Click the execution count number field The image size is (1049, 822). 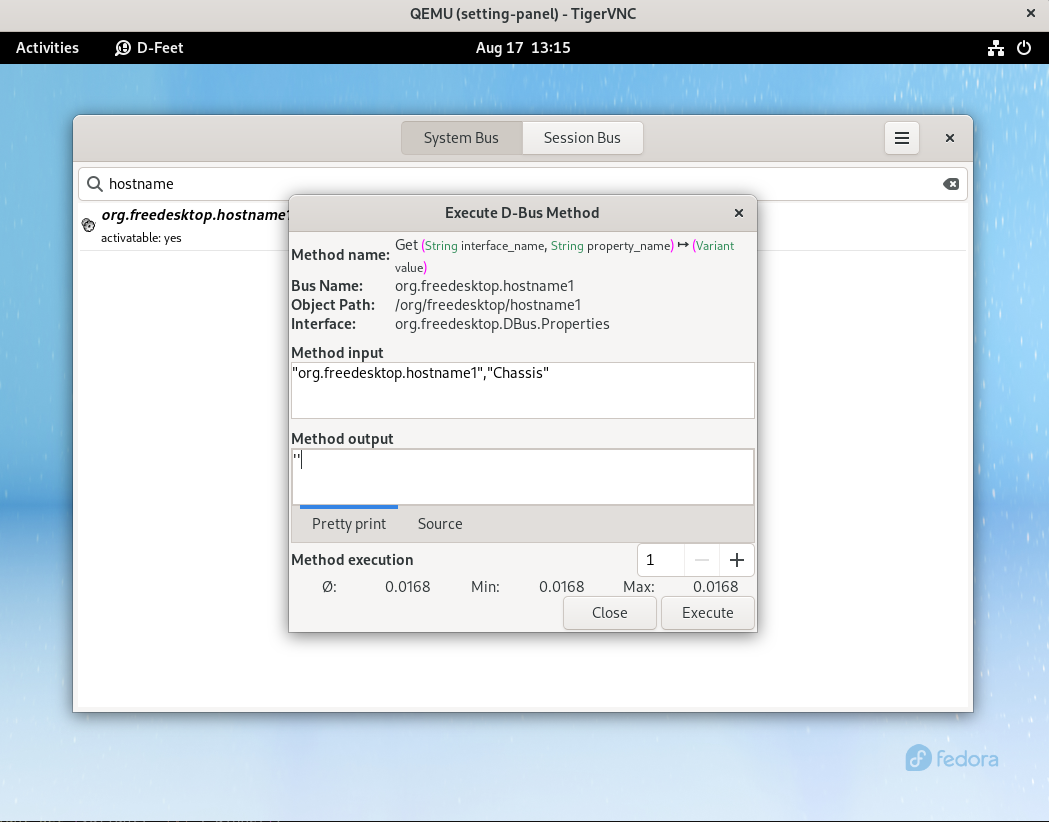coord(661,560)
